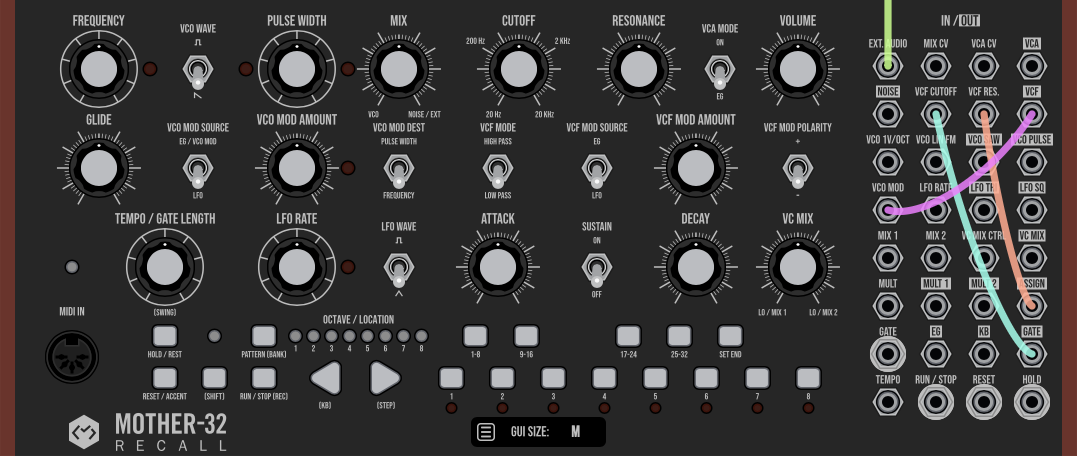Click the VCO PULSE output jack

(1032, 163)
